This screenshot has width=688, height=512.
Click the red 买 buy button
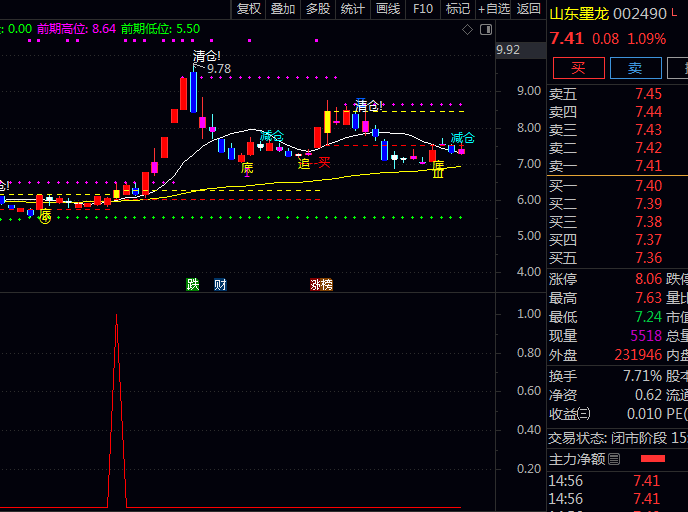click(x=578, y=68)
